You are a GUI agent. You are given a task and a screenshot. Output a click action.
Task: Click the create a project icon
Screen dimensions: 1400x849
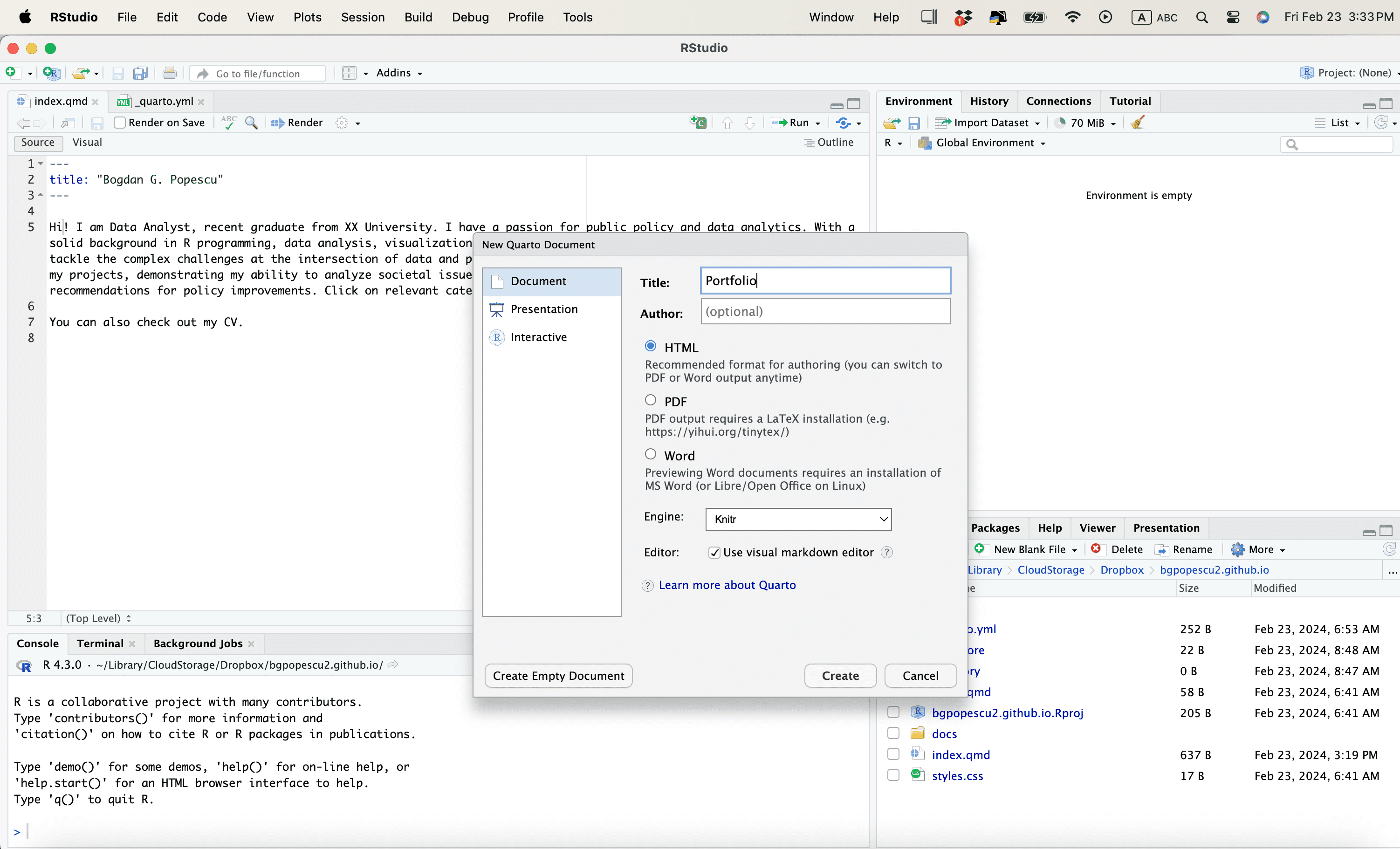[x=51, y=73]
